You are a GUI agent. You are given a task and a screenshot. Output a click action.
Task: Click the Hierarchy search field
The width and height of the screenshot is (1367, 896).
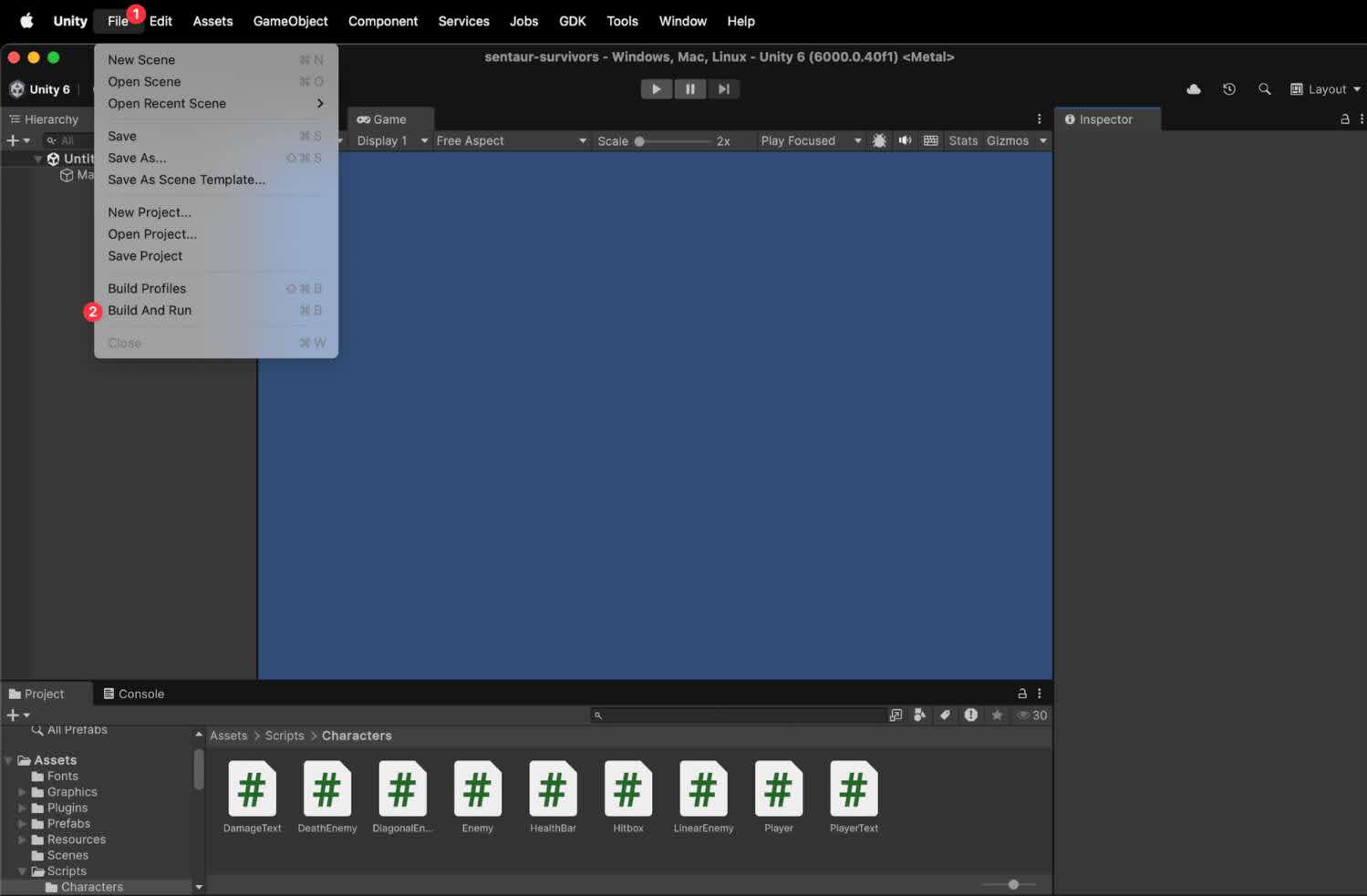(68, 140)
